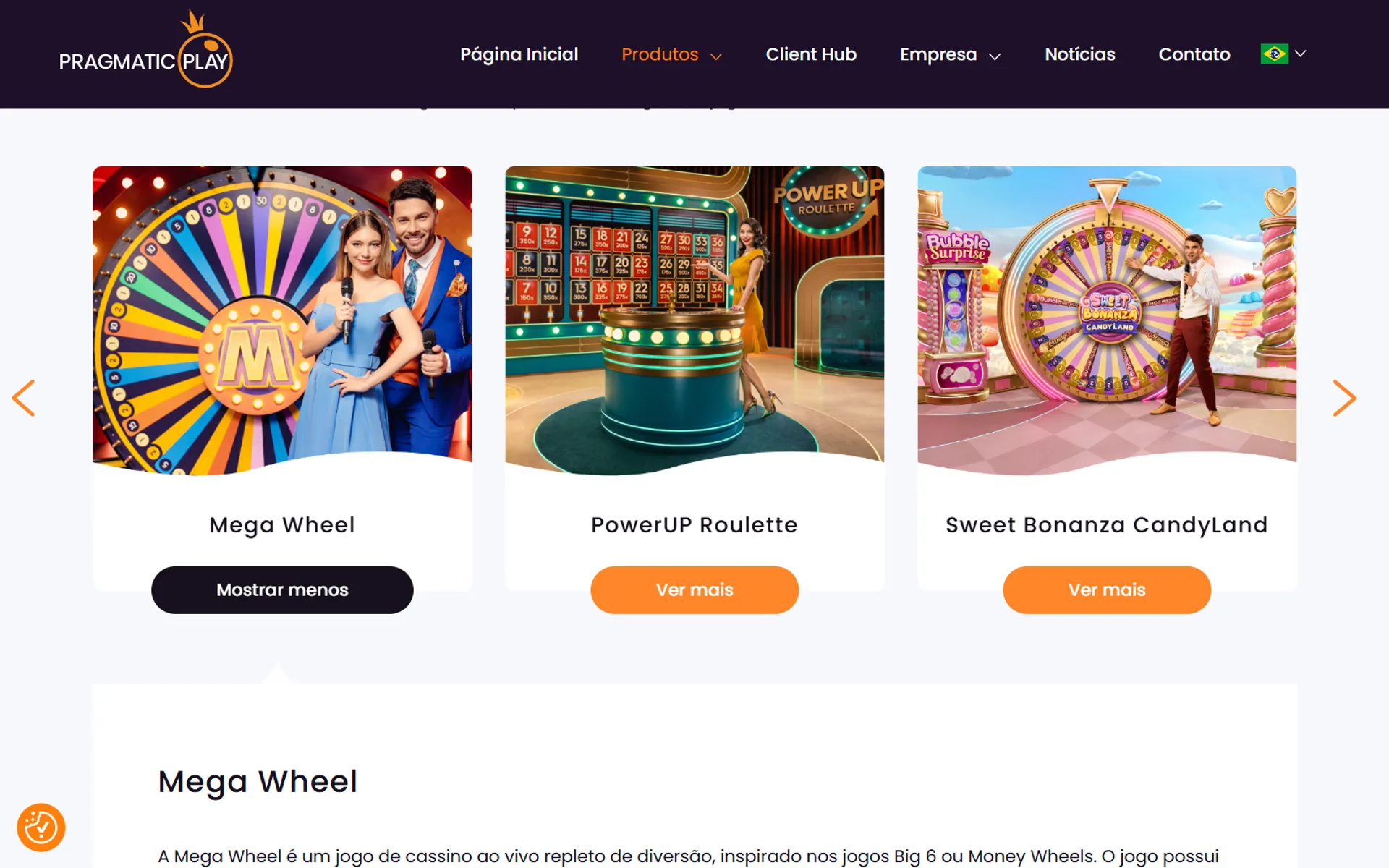Click Ver mais under Sweet Bonanza CandyLand
Screen dimensions: 1389x868
coord(1107,590)
